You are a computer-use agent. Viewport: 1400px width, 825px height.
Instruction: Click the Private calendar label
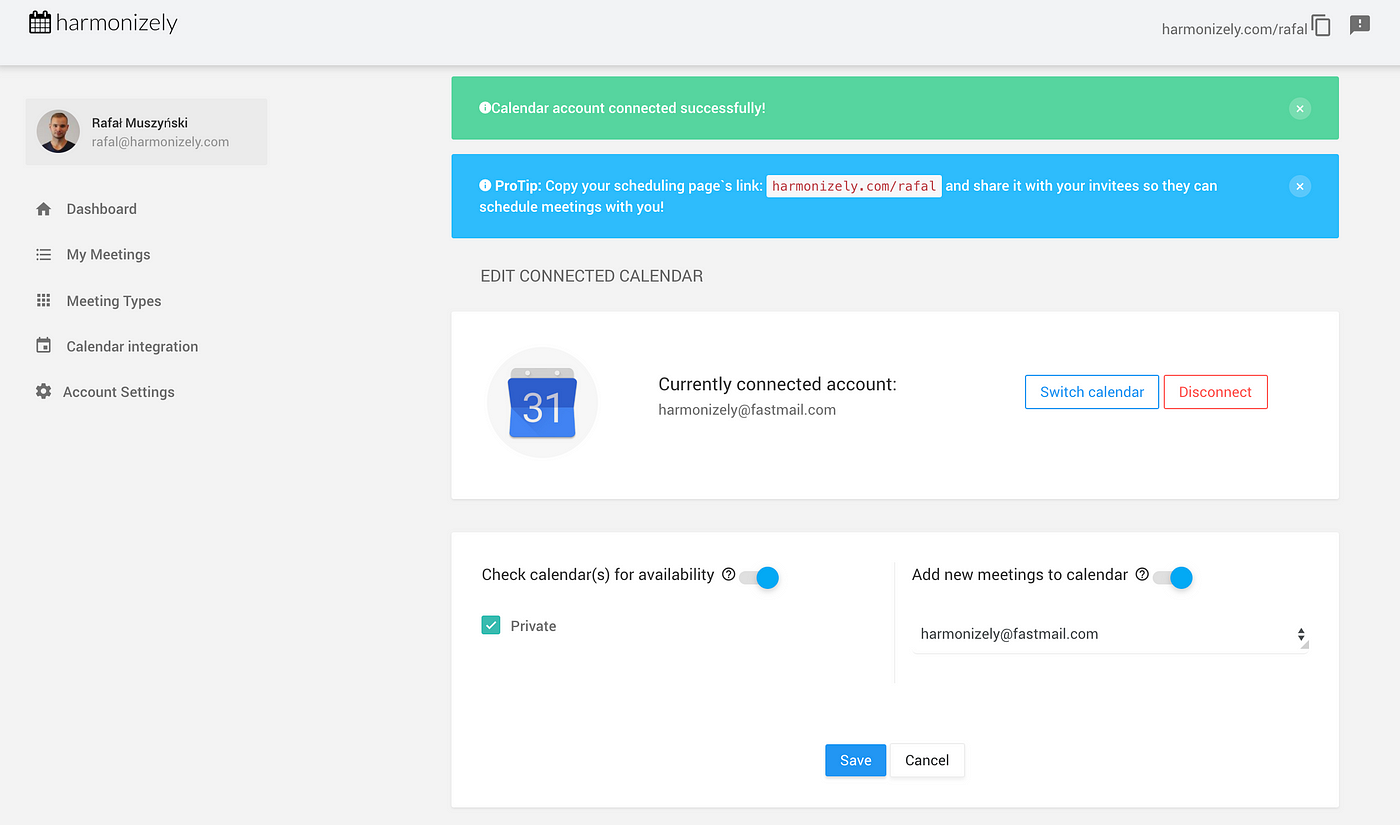coord(533,626)
